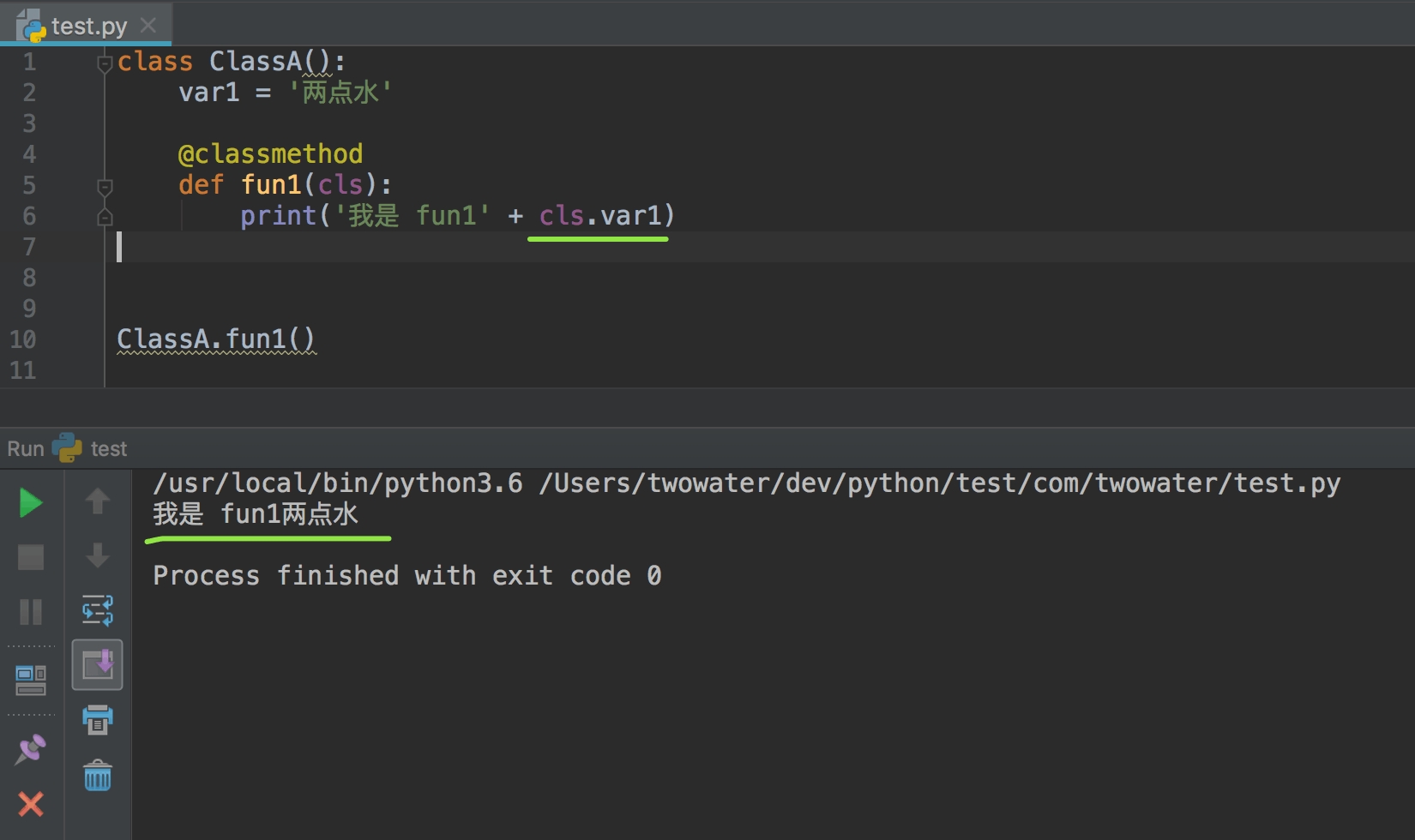
Task: Click the test.py file path in console
Action: (x=938, y=483)
